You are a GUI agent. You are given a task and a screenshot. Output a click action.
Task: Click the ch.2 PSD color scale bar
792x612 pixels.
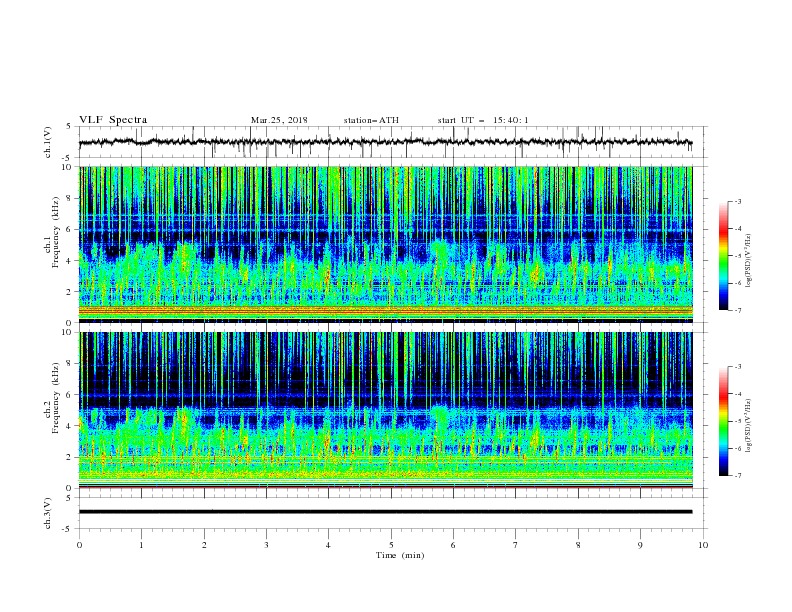click(723, 421)
